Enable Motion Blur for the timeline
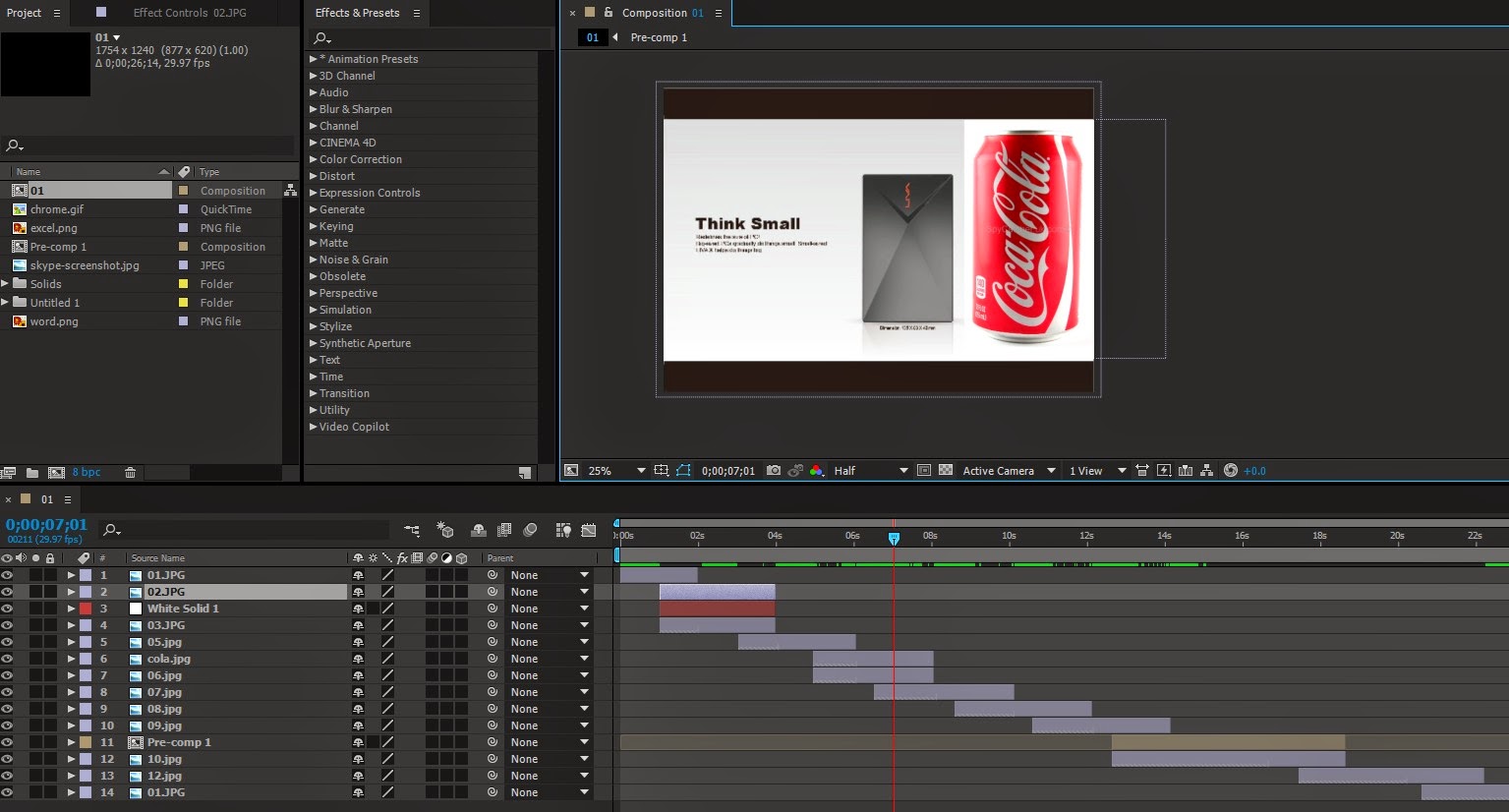Image resolution: width=1509 pixels, height=812 pixels. click(x=530, y=531)
